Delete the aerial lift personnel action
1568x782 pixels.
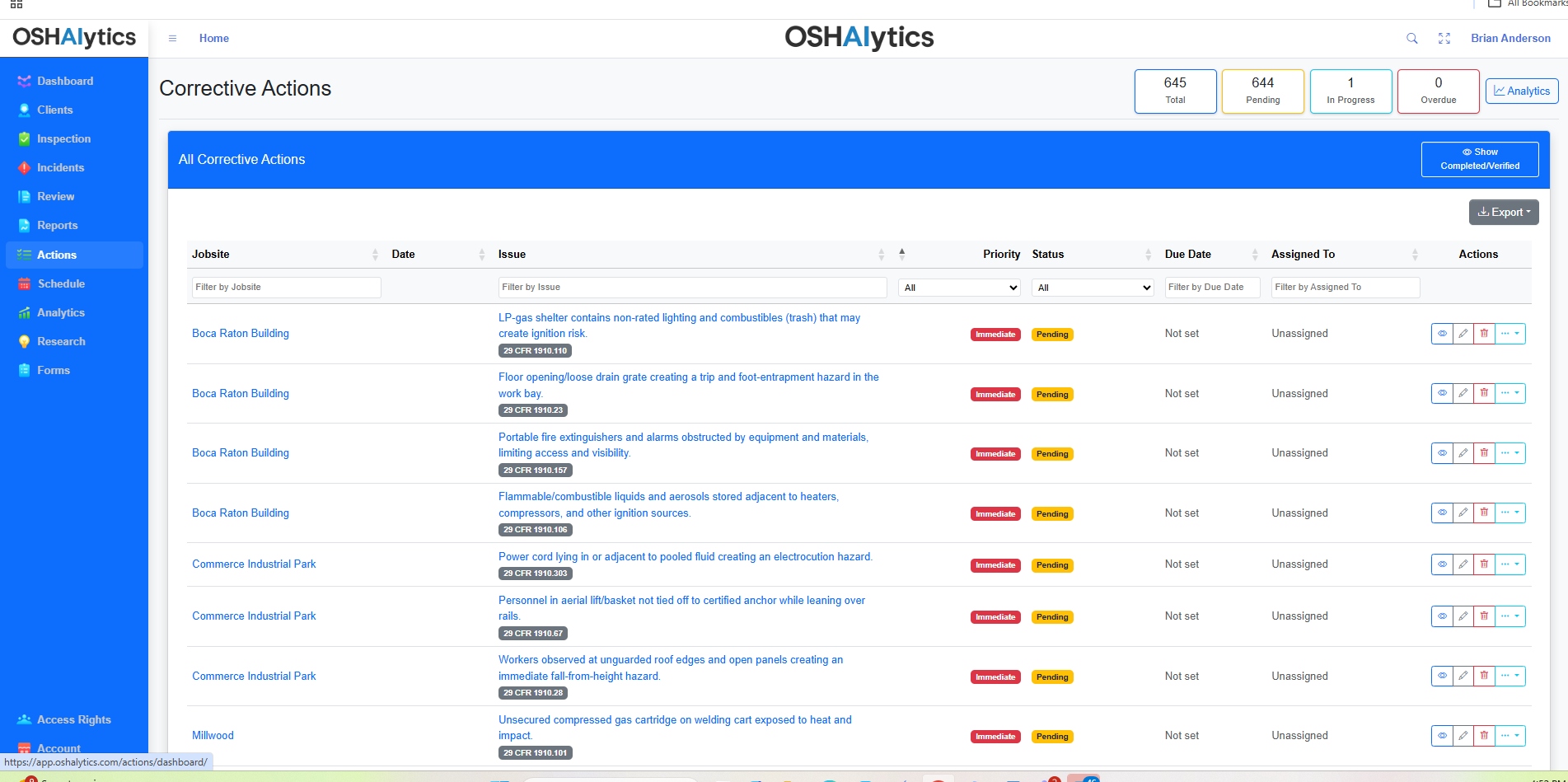1484,616
